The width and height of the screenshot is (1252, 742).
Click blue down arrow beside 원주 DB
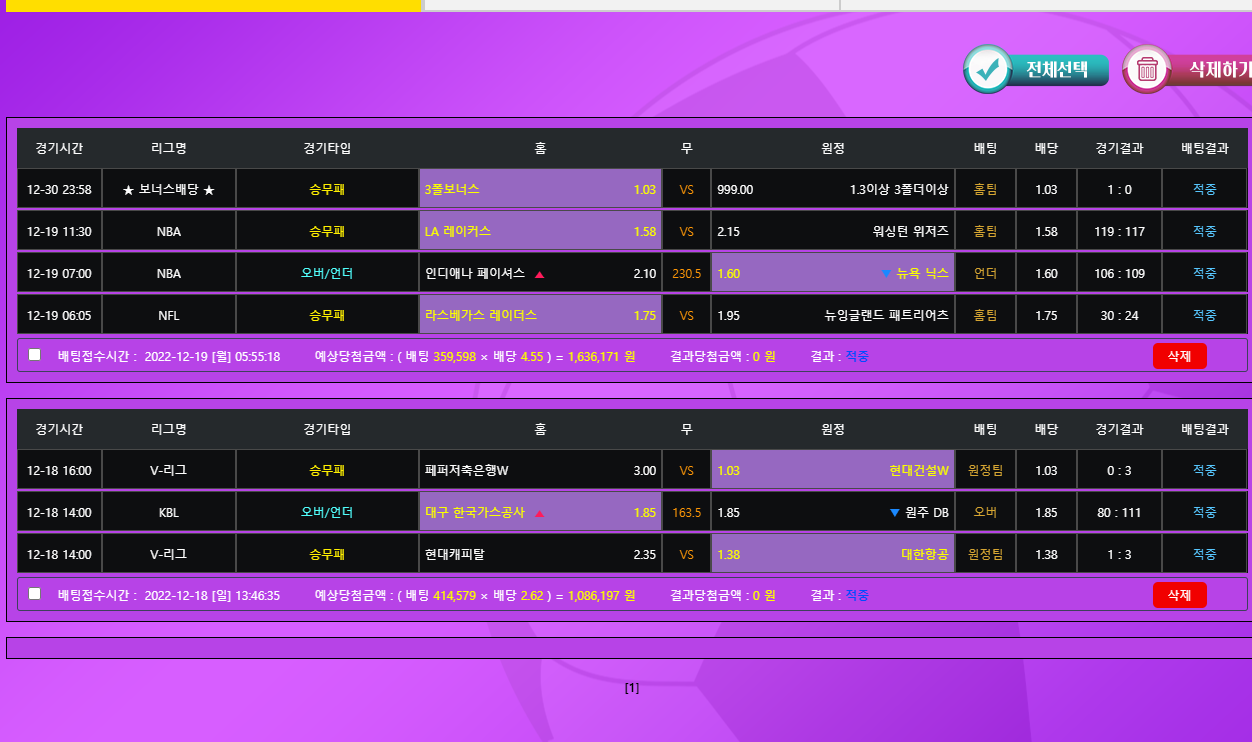click(894, 513)
